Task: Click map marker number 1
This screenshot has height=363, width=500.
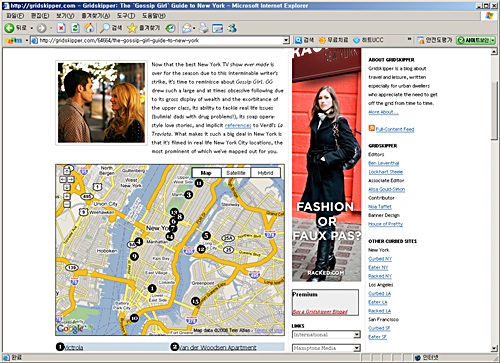Action: click(x=152, y=288)
